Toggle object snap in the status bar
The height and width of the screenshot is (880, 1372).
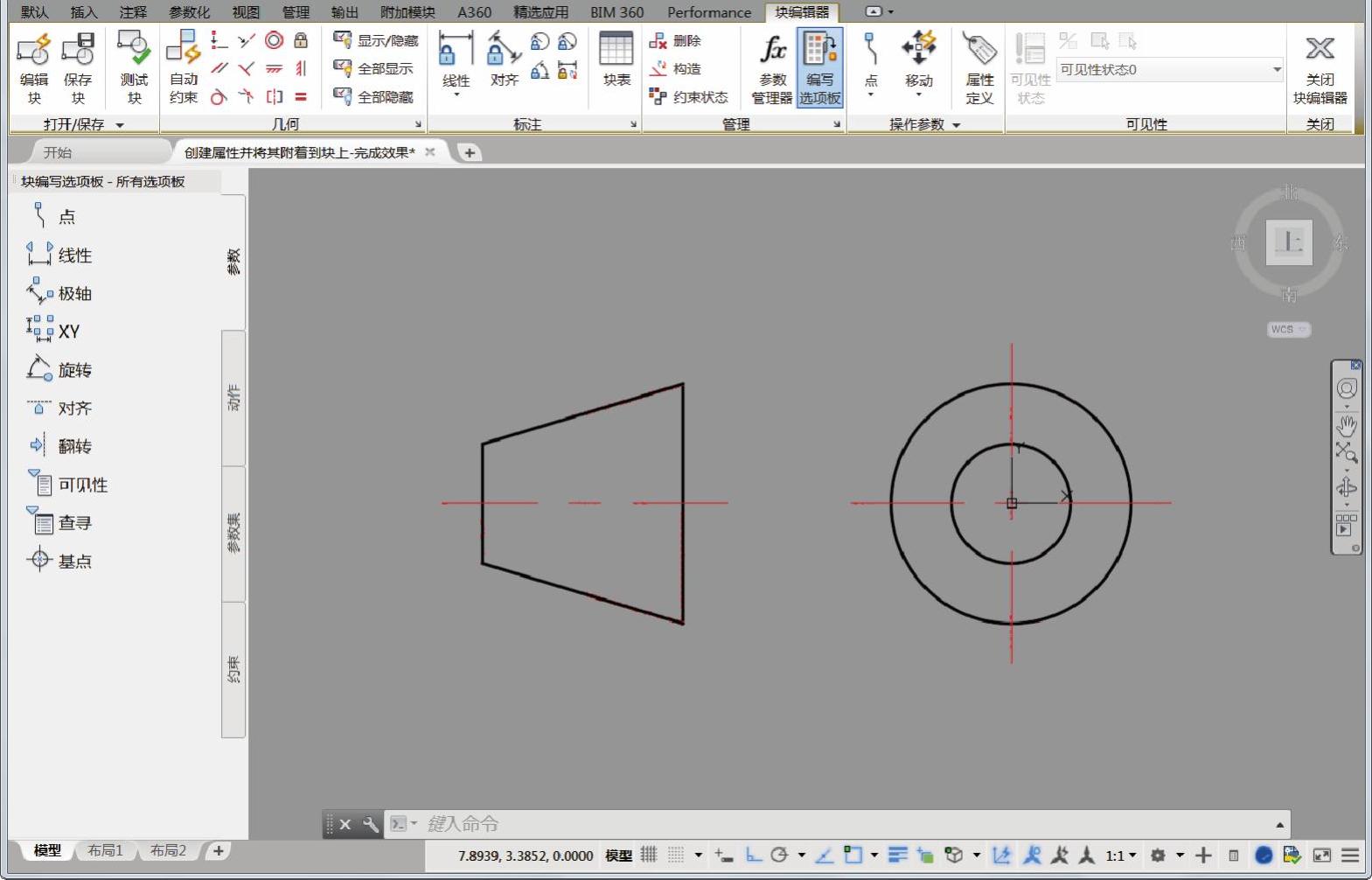(853, 855)
